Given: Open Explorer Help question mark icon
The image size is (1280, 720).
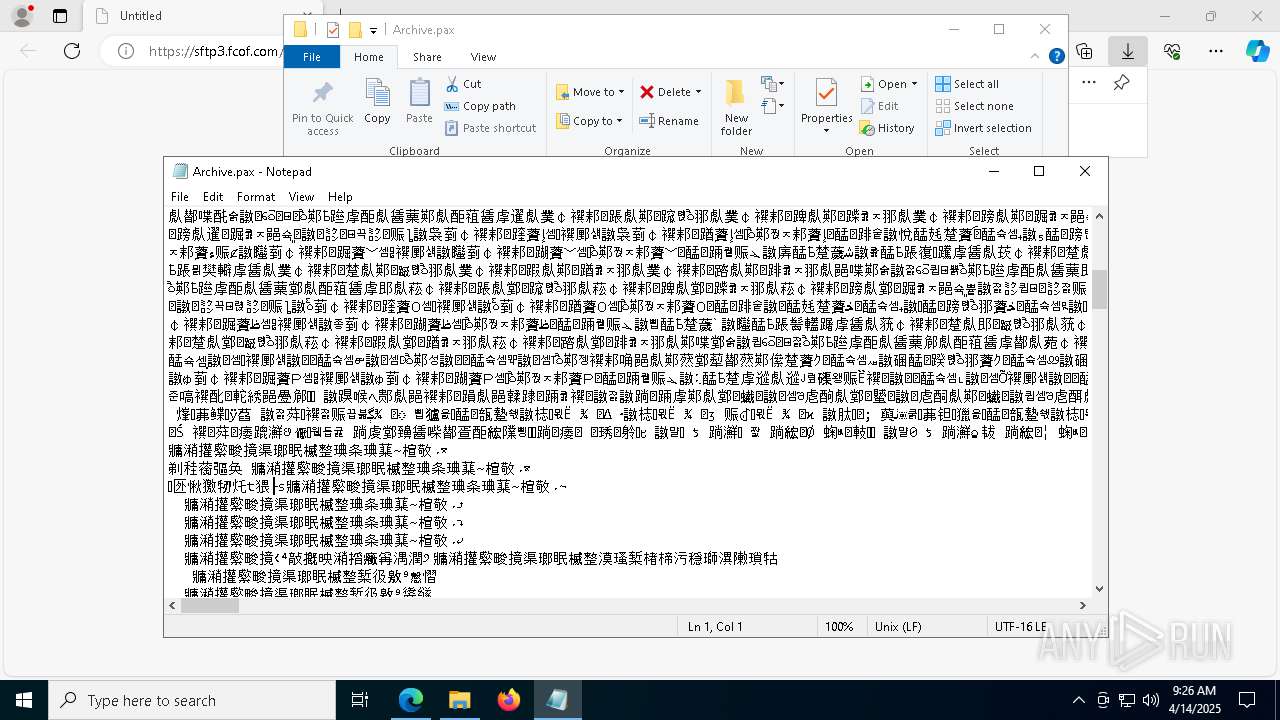Looking at the screenshot, I should [x=1056, y=57].
